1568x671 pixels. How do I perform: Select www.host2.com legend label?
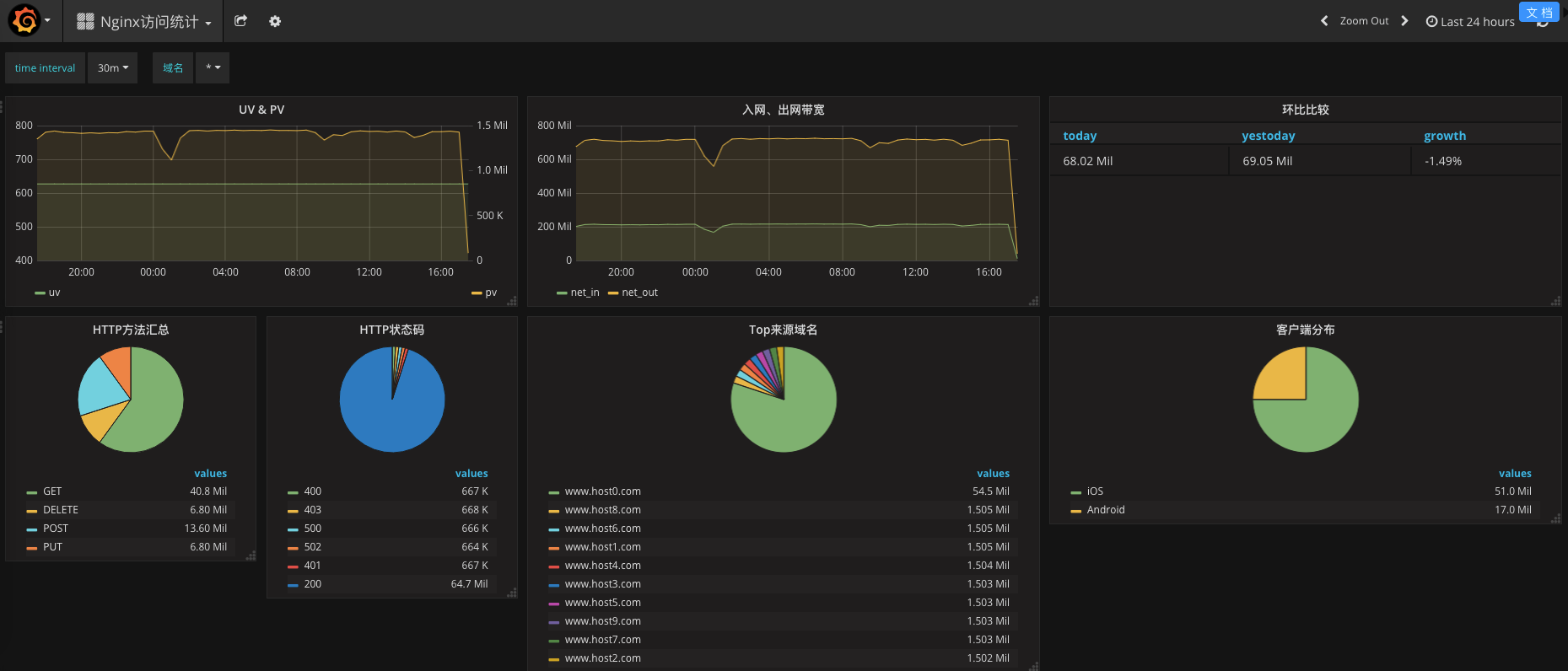[603, 658]
